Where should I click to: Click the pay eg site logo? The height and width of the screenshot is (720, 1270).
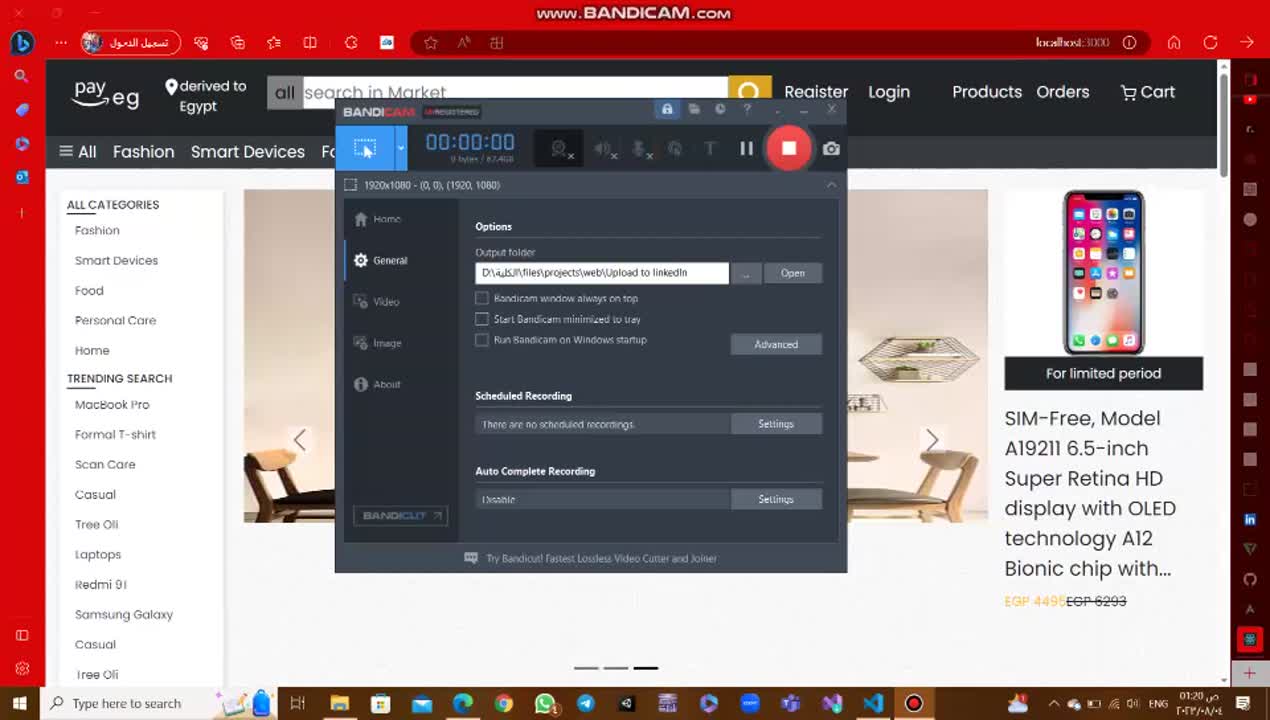click(x=106, y=93)
